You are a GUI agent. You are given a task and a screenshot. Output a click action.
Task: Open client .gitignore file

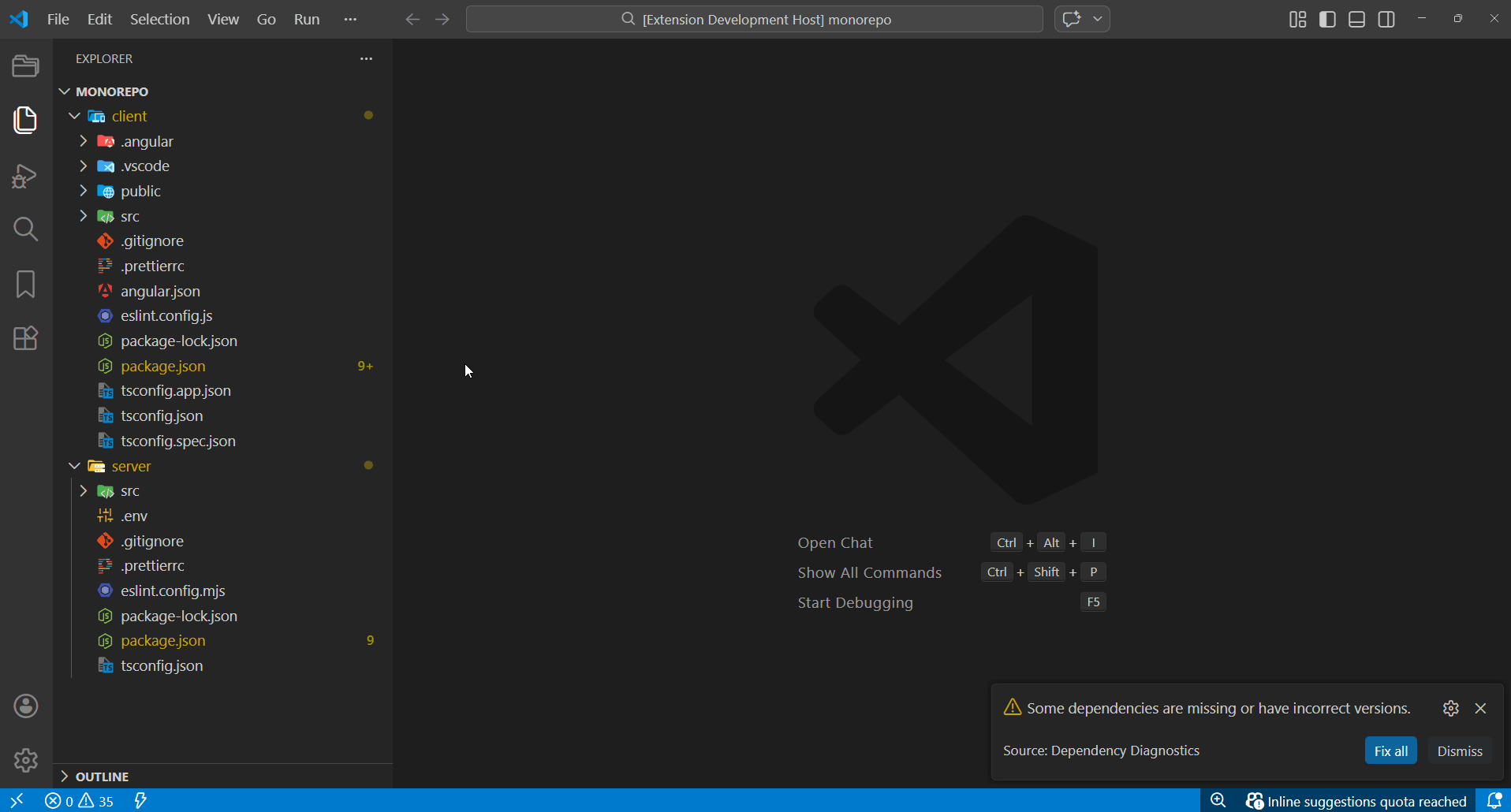tap(152, 241)
